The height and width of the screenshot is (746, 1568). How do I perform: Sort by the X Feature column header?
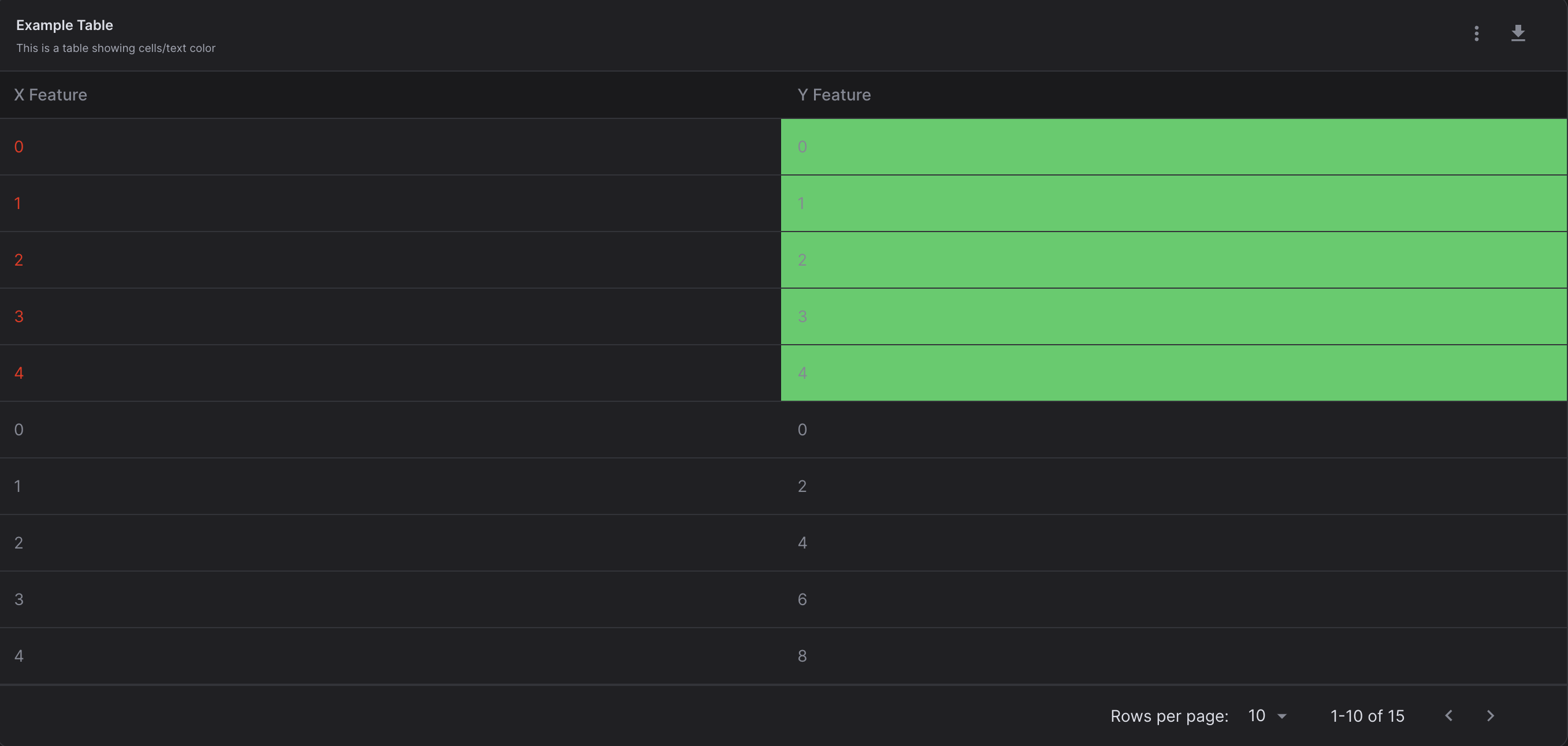pos(50,95)
